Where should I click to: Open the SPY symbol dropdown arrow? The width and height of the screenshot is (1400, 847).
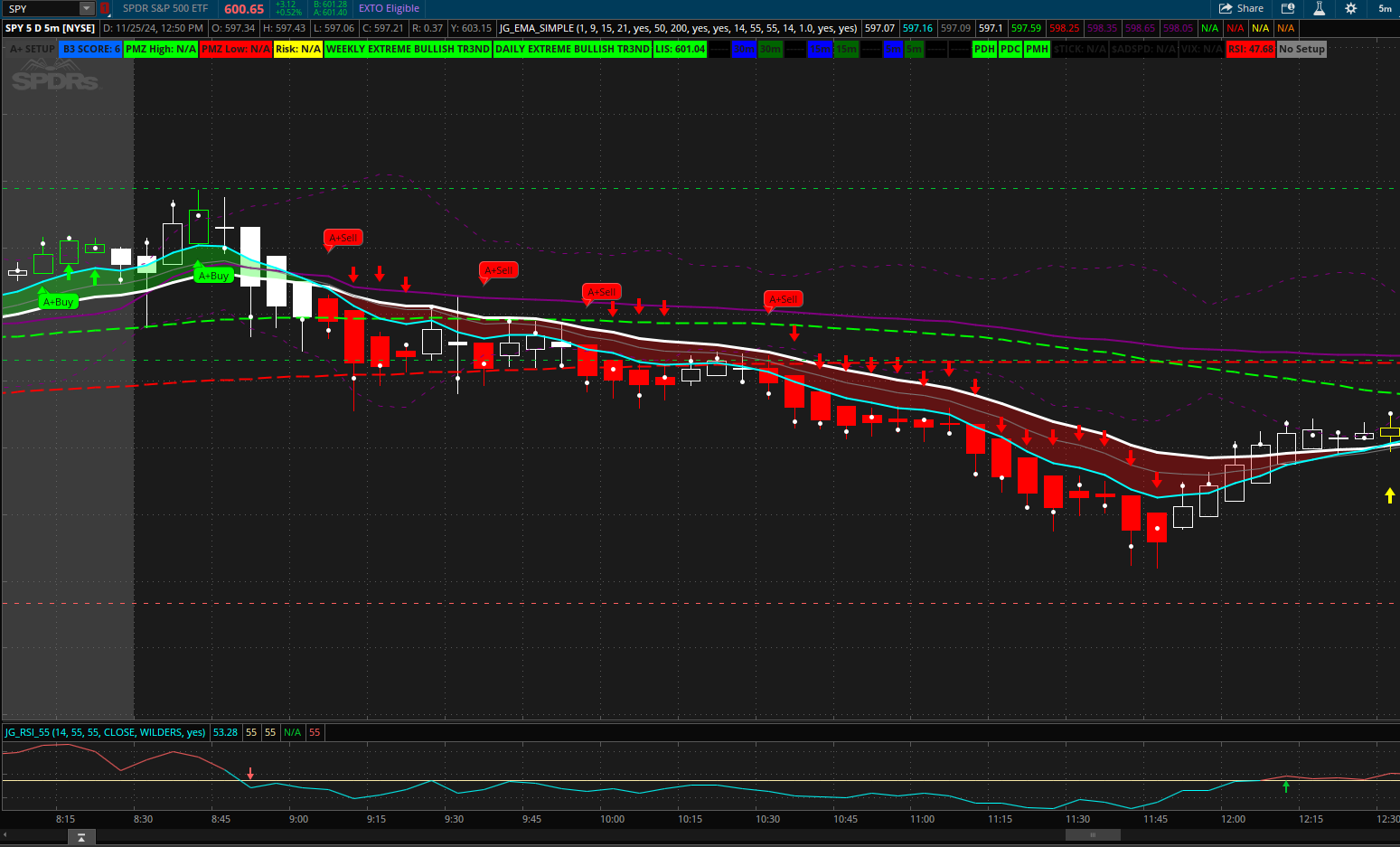click(x=87, y=9)
